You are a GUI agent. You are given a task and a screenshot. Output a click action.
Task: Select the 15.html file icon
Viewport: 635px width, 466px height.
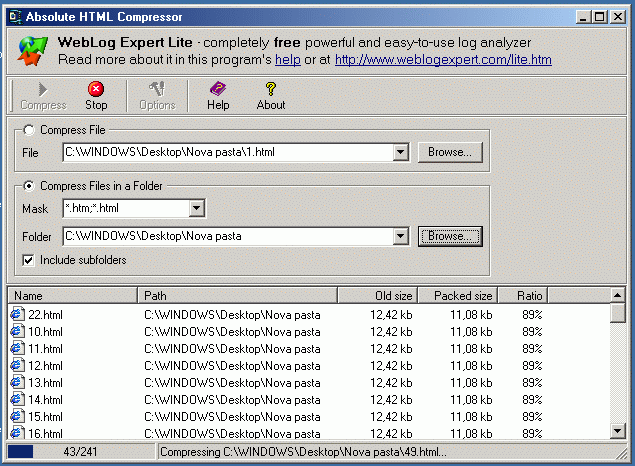point(17,416)
